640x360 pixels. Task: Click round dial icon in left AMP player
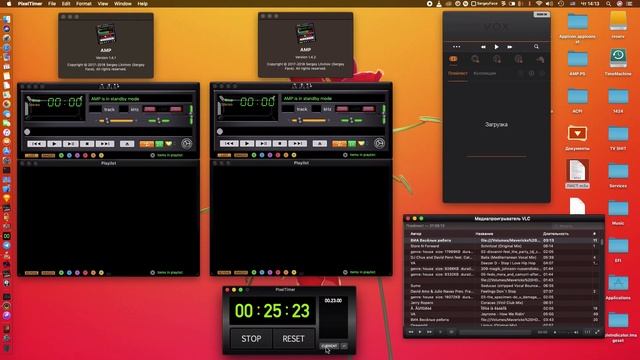pyautogui.click(x=187, y=143)
